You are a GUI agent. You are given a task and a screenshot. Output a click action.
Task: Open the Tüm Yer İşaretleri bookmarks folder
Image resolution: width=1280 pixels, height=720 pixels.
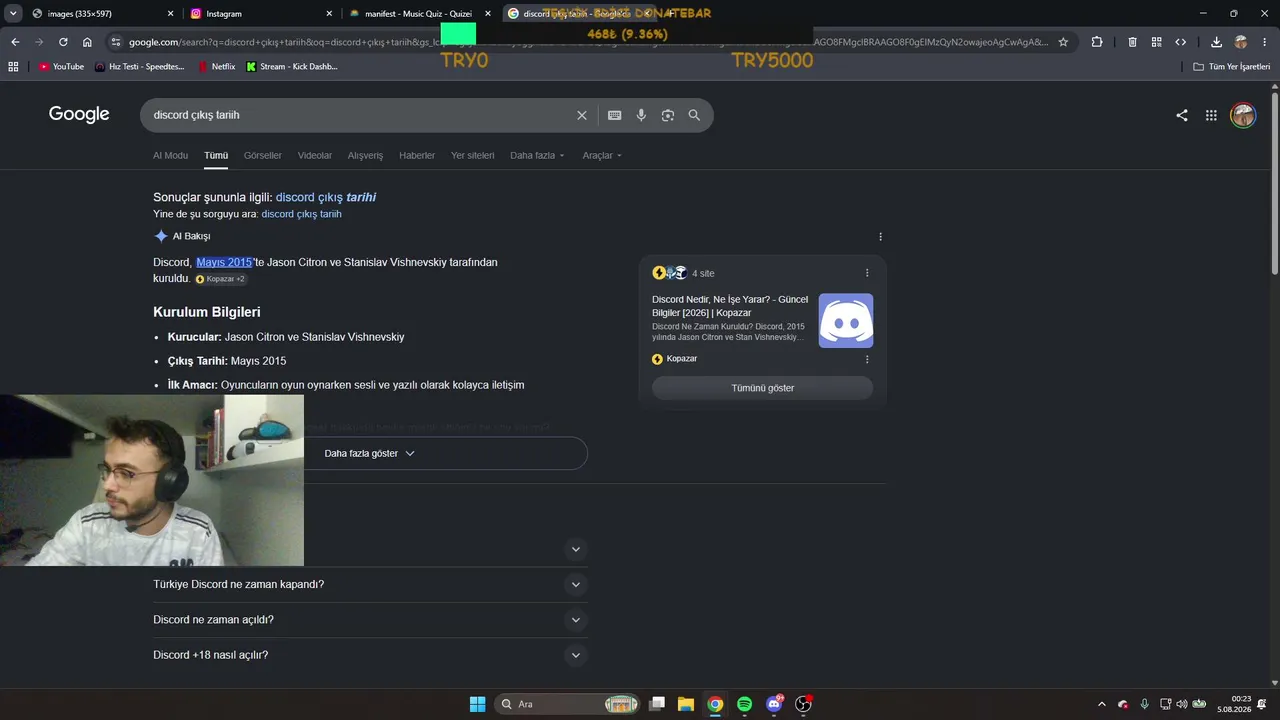tap(1232, 66)
